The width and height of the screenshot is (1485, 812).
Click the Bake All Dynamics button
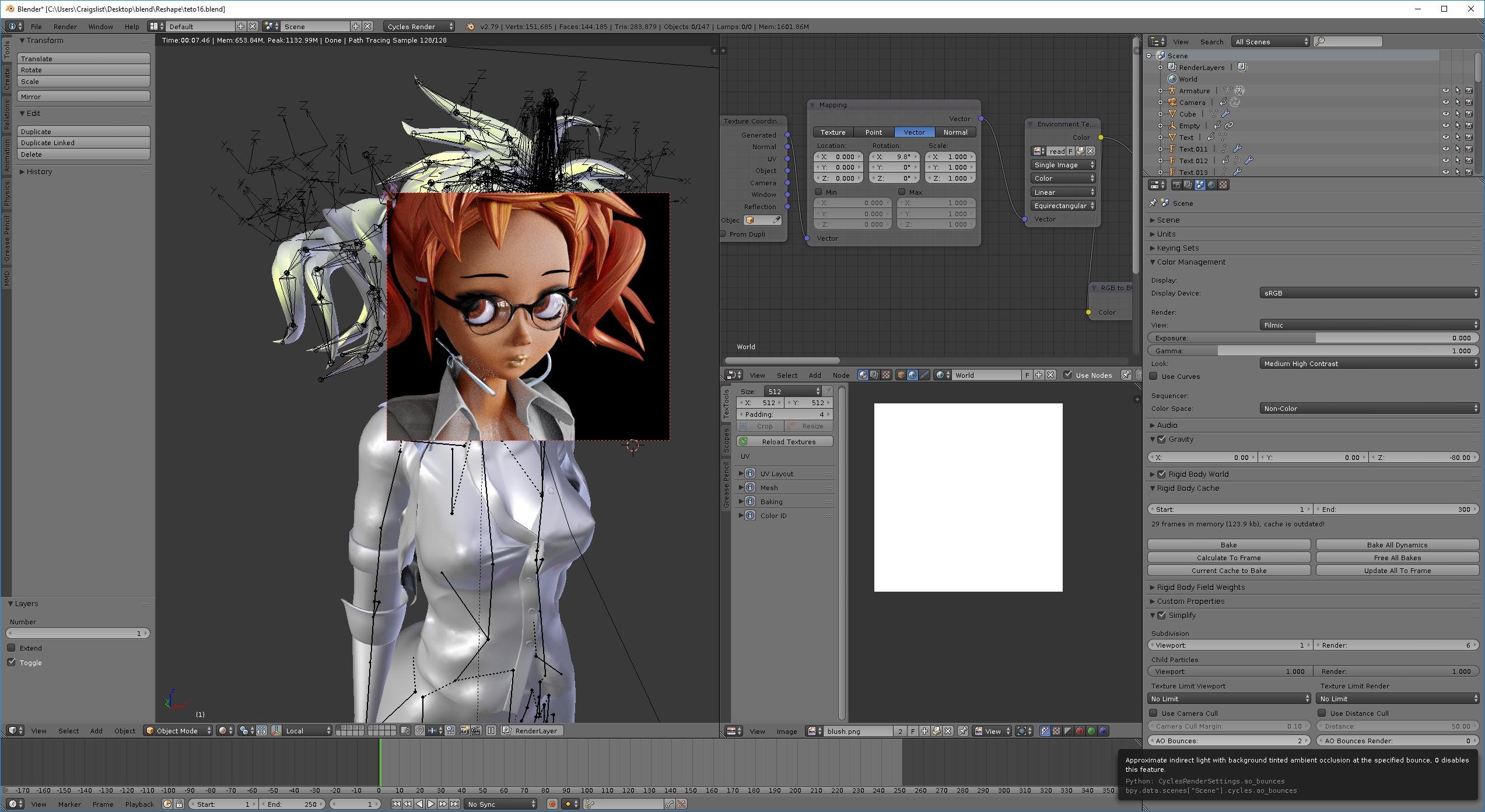click(1397, 544)
